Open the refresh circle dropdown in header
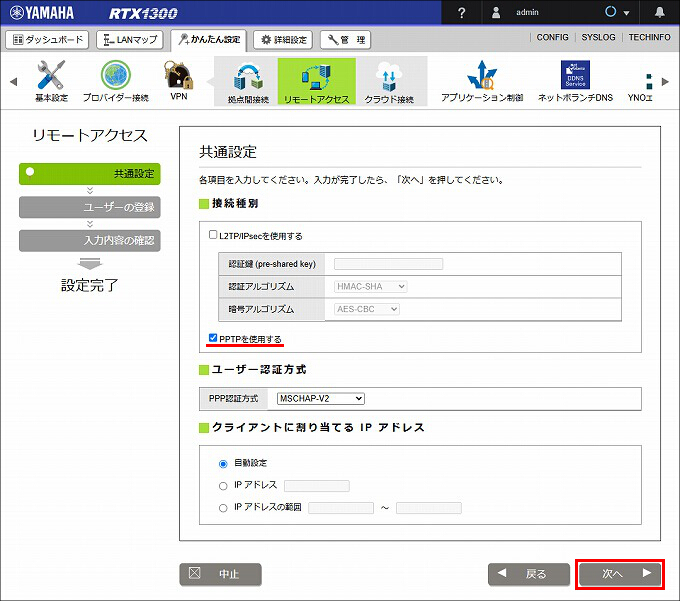 pos(617,12)
